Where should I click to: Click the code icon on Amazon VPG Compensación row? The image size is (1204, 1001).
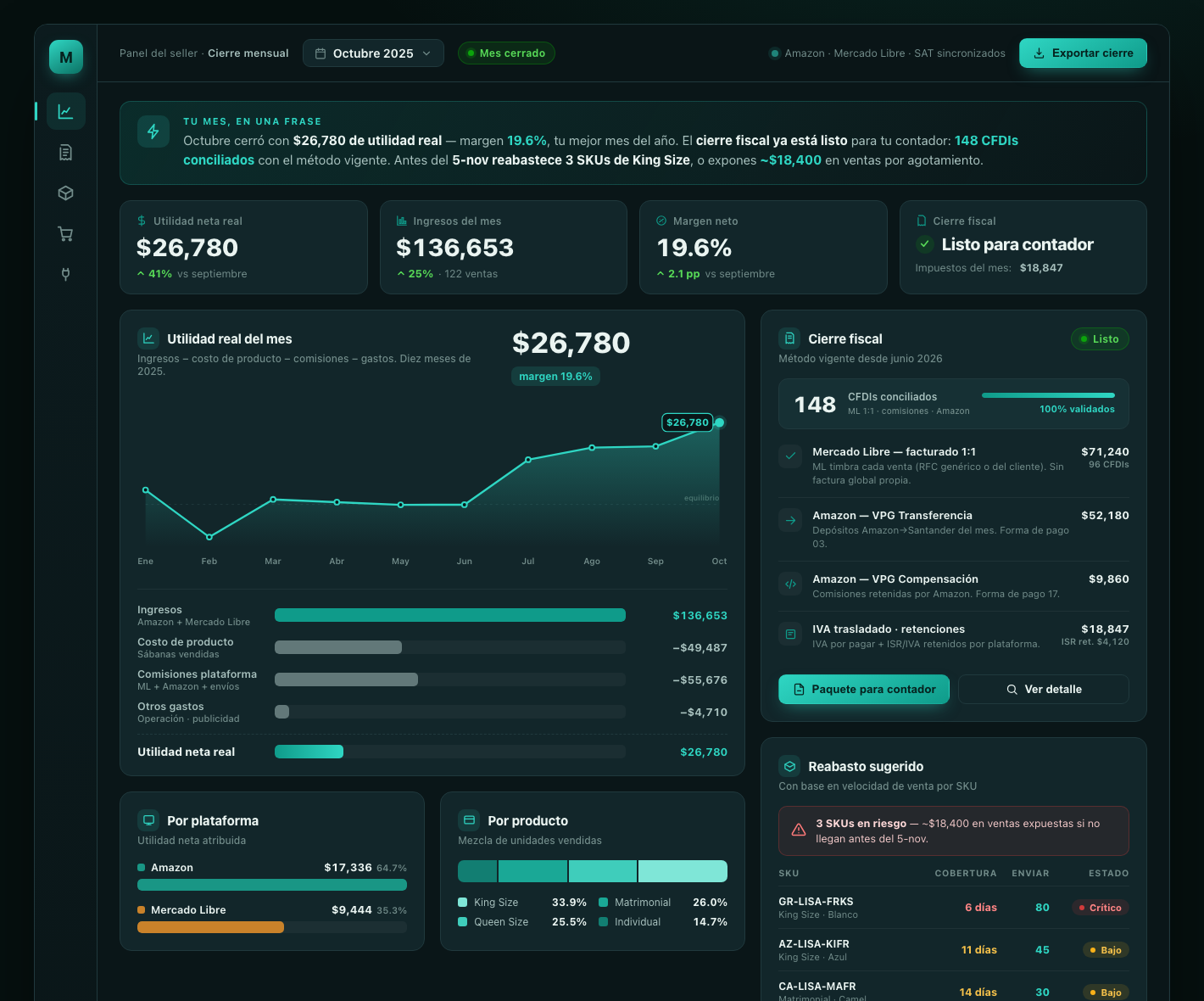pyautogui.click(x=790, y=584)
